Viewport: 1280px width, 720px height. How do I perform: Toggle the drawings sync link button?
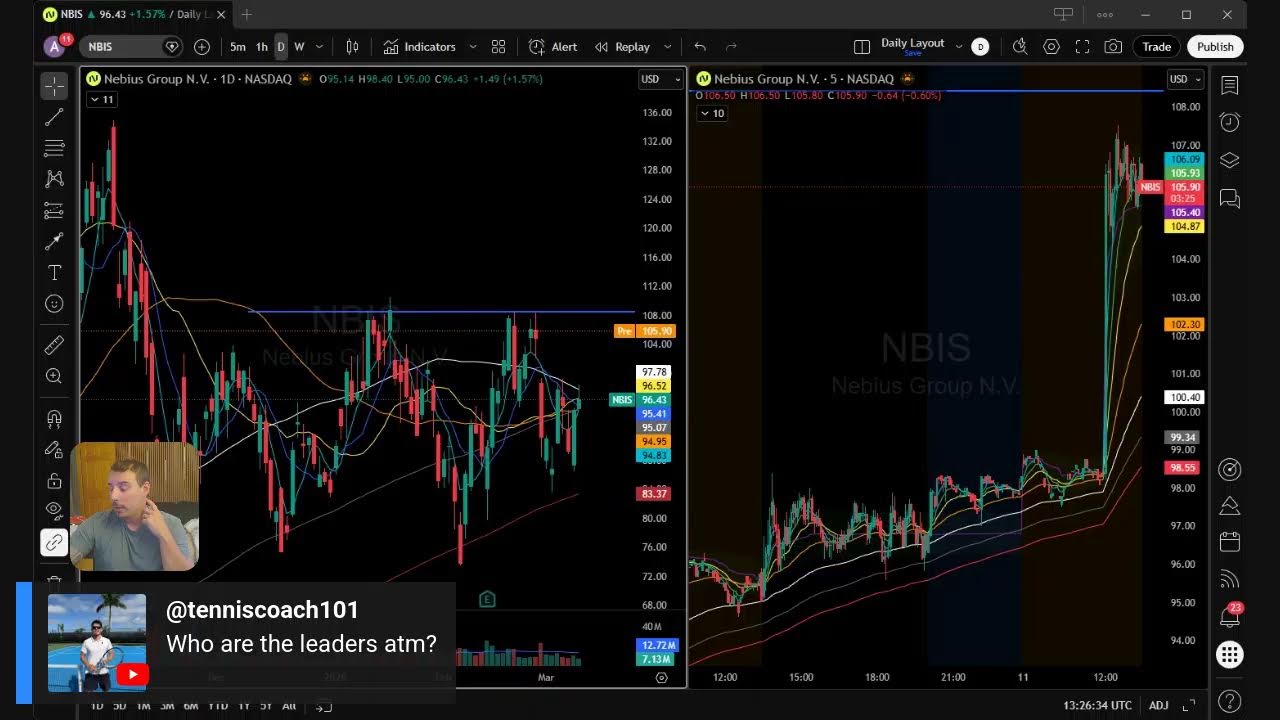tap(54, 543)
